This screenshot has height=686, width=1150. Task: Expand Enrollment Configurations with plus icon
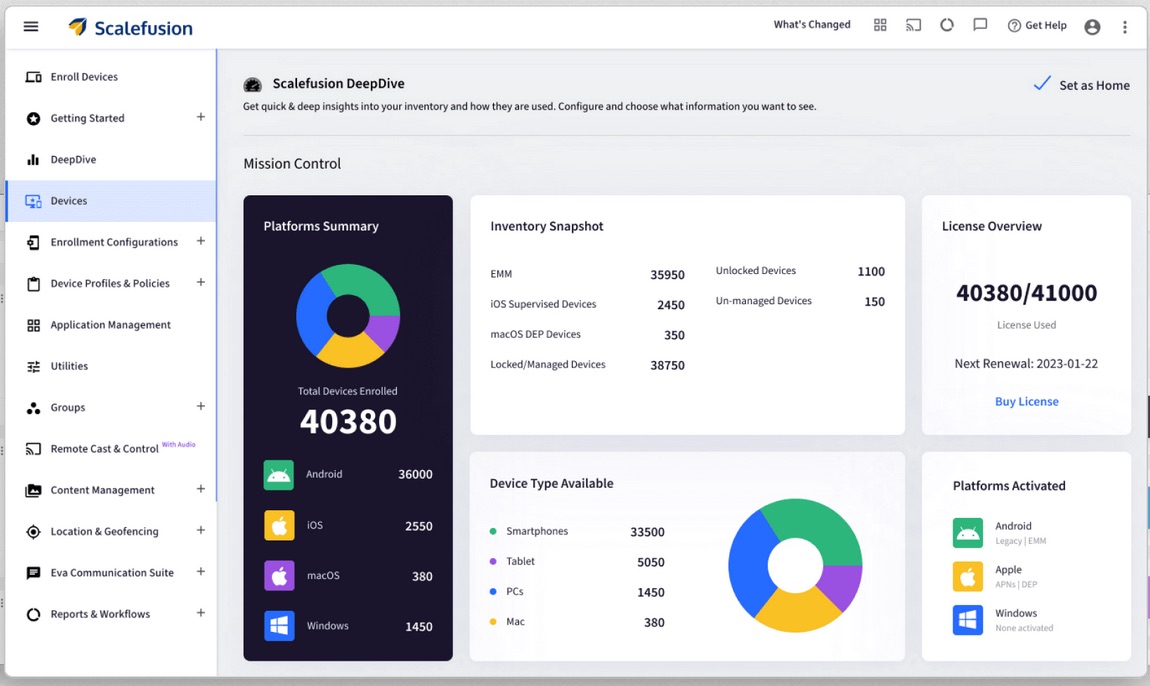tap(200, 241)
